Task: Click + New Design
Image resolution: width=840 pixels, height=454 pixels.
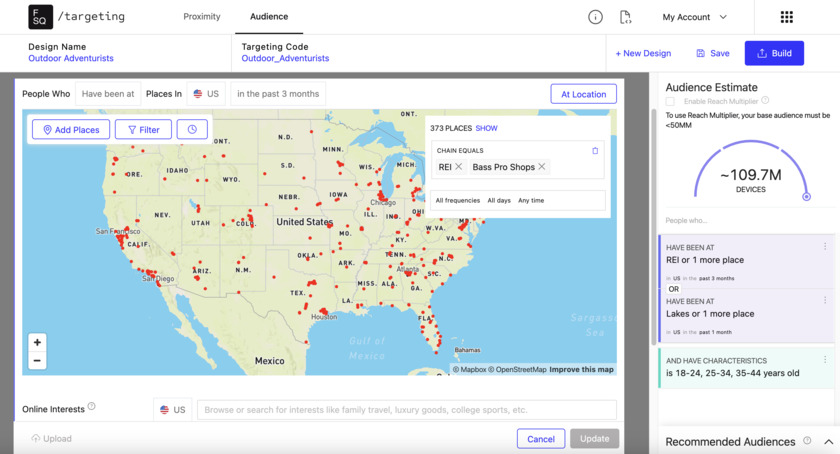Action: coord(643,53)
